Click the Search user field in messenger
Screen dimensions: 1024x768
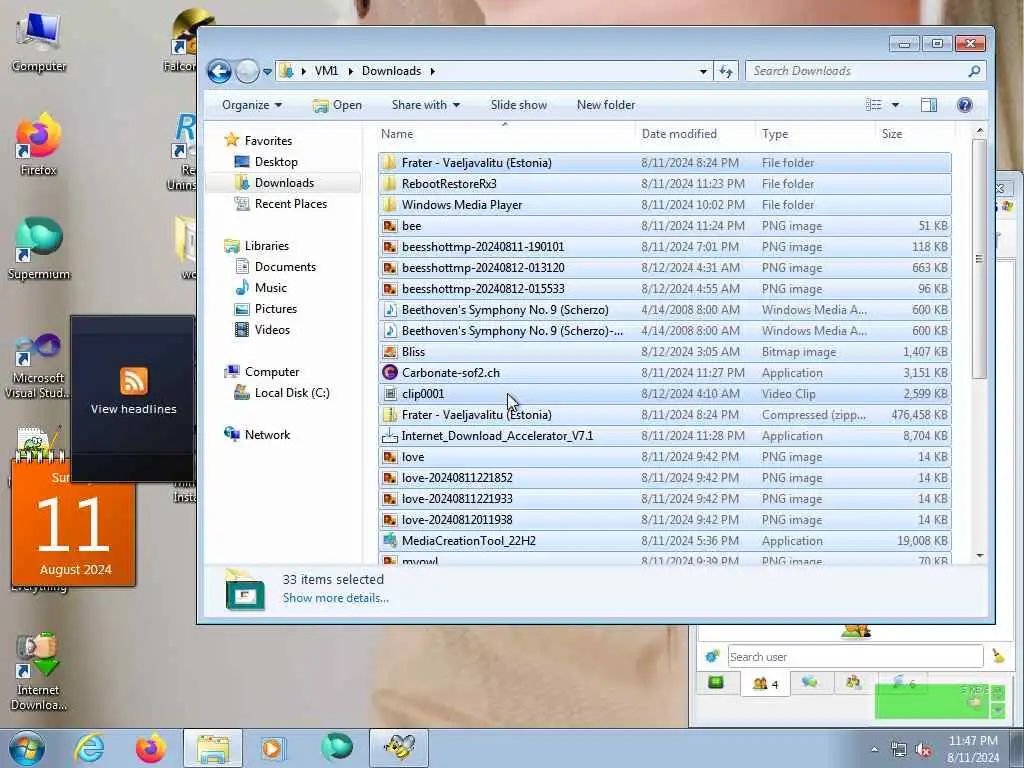coord(855,656)
